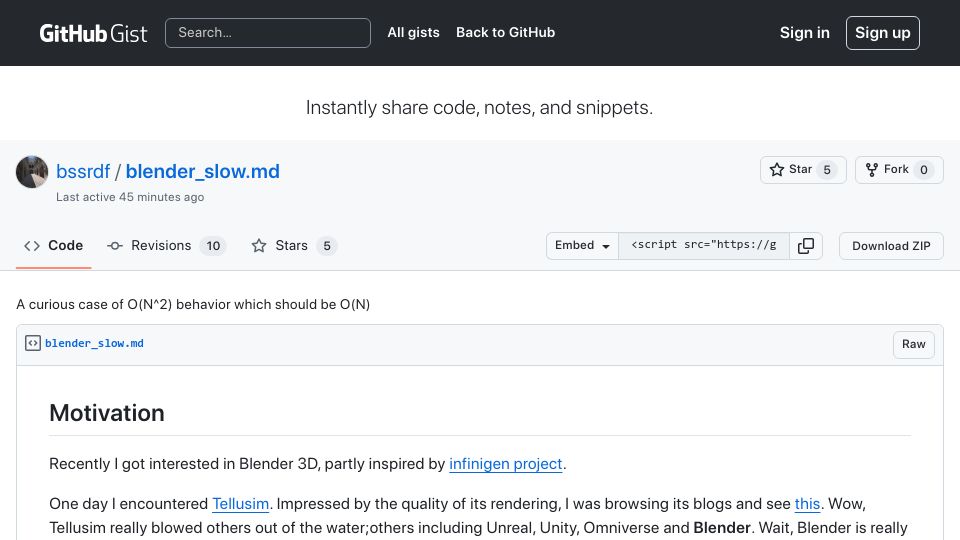The width and height of the screenshot is (960, 540).
Task: Open the blender_slow.md file header link
Action: [x=94, y=343]
